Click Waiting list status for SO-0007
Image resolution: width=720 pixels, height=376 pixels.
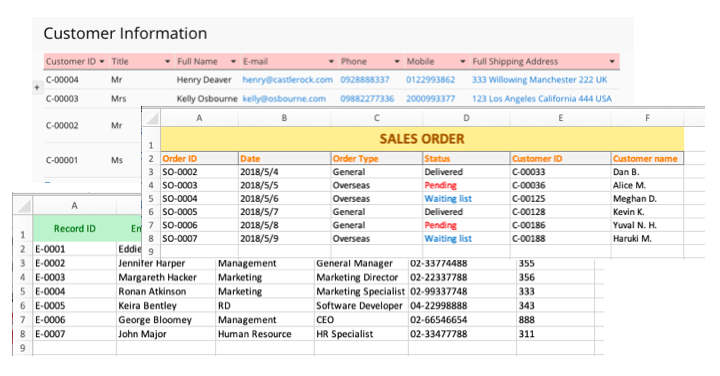point(448,239)
